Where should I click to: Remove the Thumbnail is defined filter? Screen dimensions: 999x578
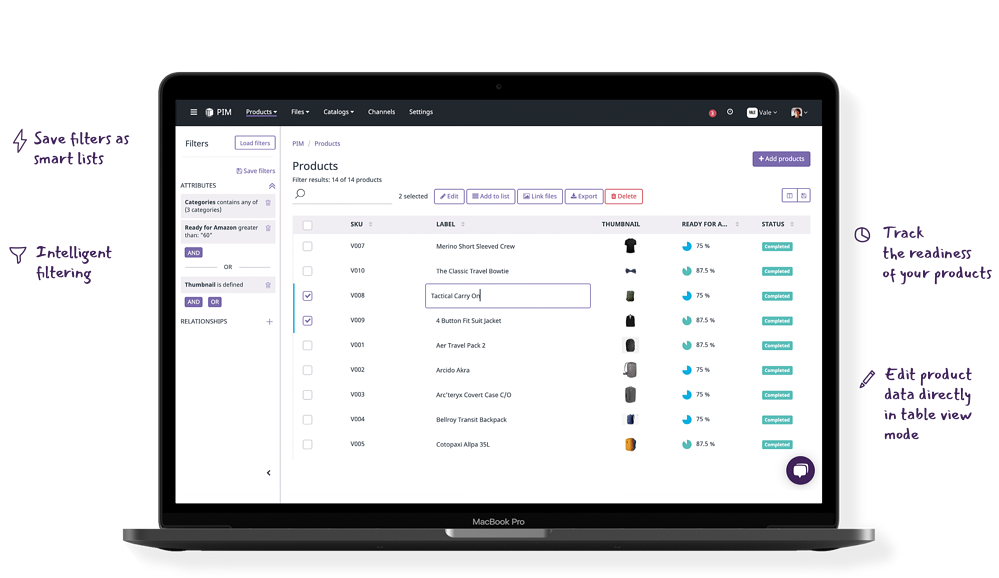point(268,285)
